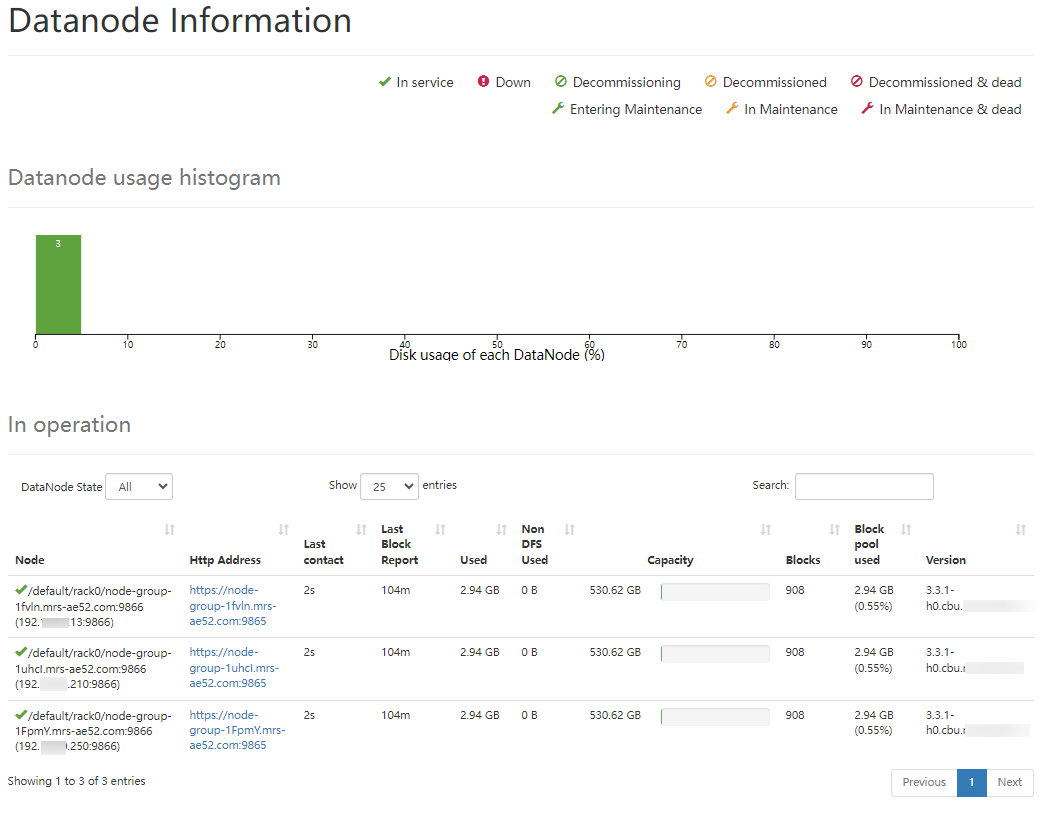
Task: Click the 'Datanode Information' page title
Action: pos(180,20)
